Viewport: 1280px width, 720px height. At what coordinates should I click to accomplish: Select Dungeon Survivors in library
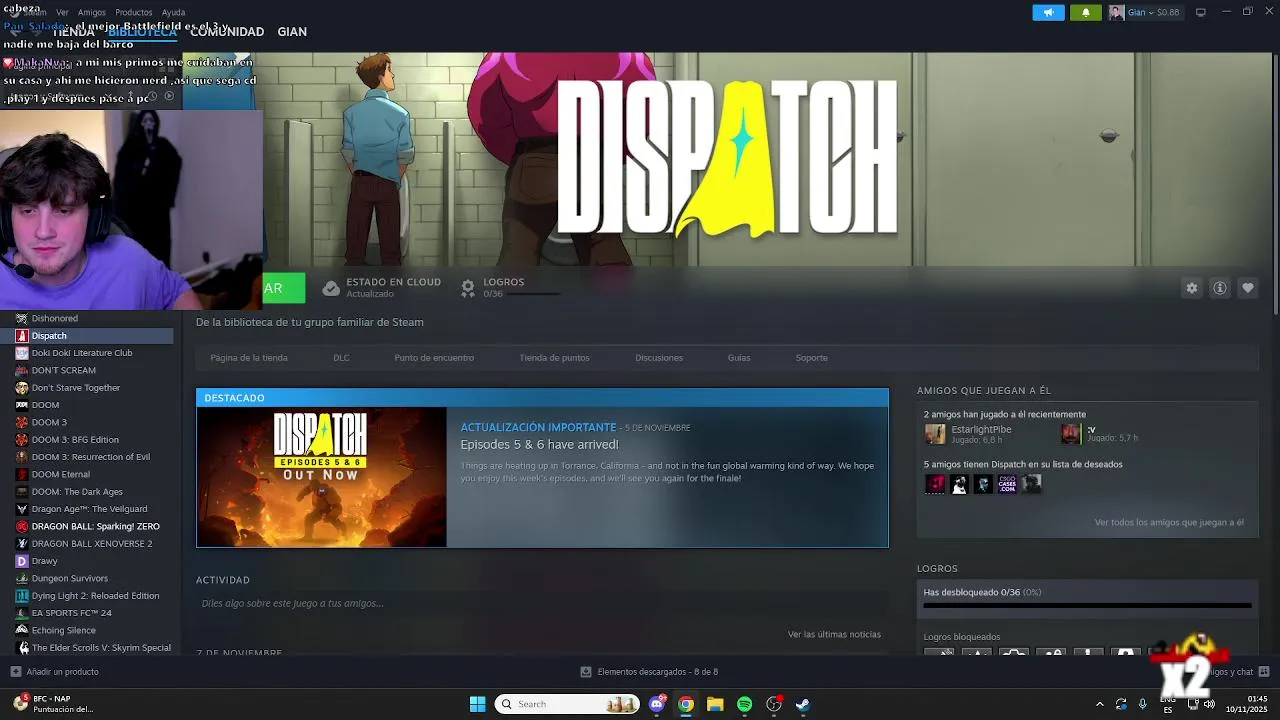[69, 578]
